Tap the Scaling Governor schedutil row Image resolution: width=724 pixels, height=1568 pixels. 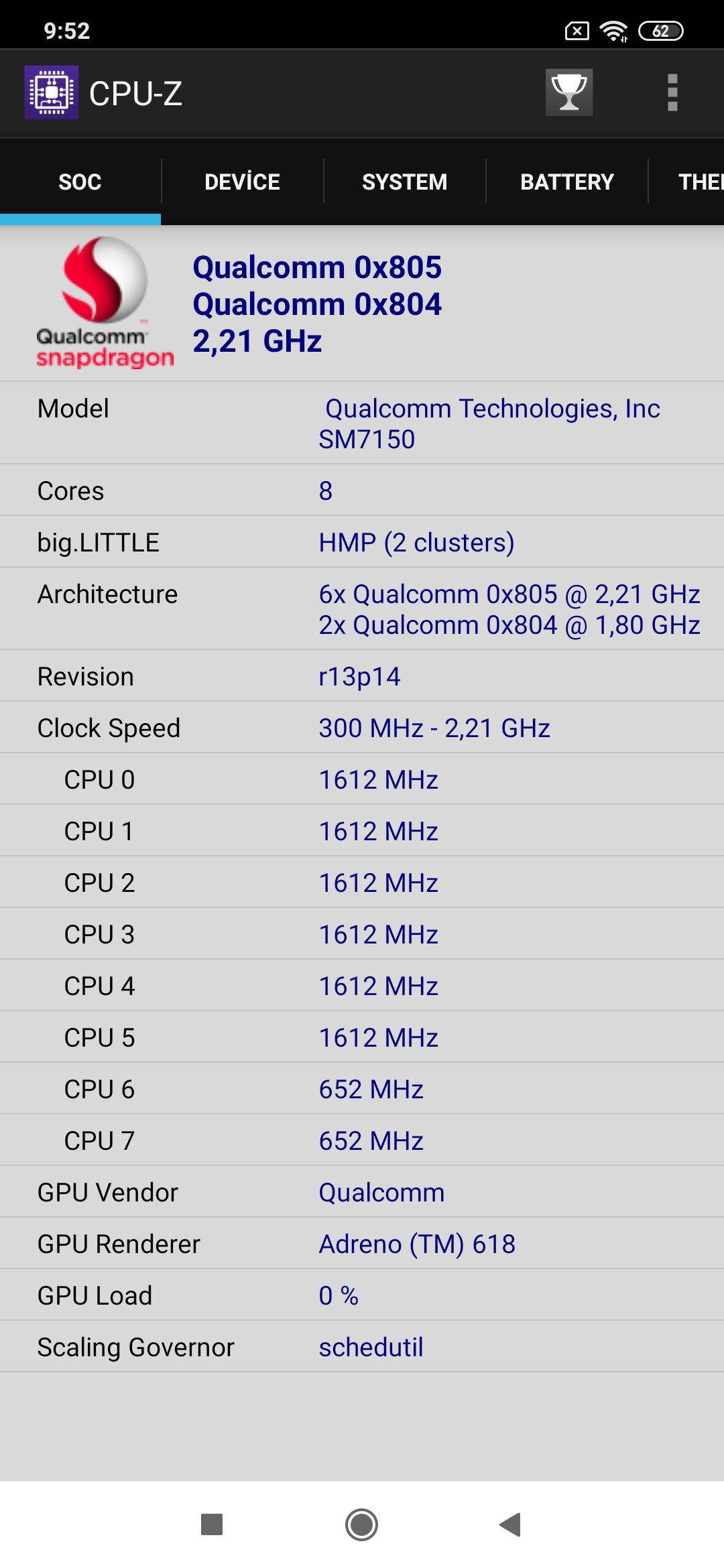pos(362,1347)
